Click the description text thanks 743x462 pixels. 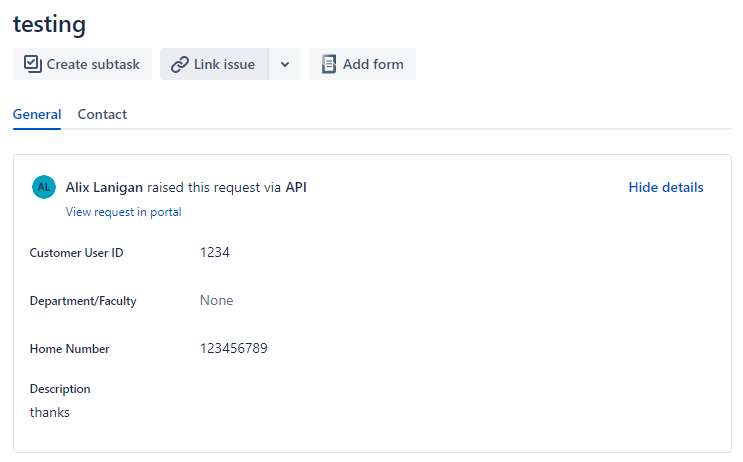(50, 412)
